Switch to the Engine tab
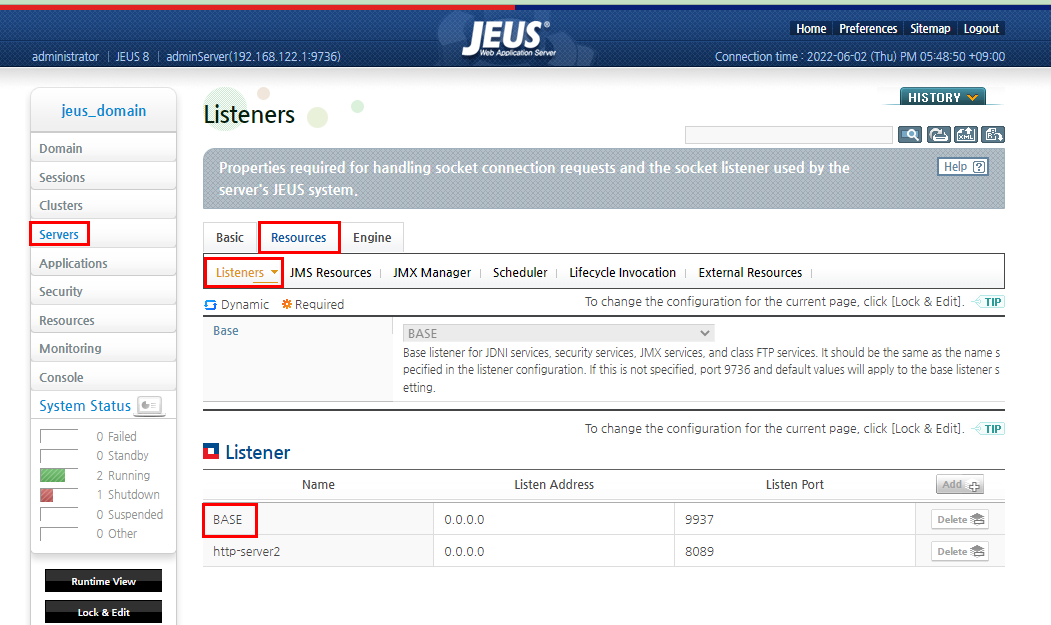The image size is (1051, 625). [372, 237]
